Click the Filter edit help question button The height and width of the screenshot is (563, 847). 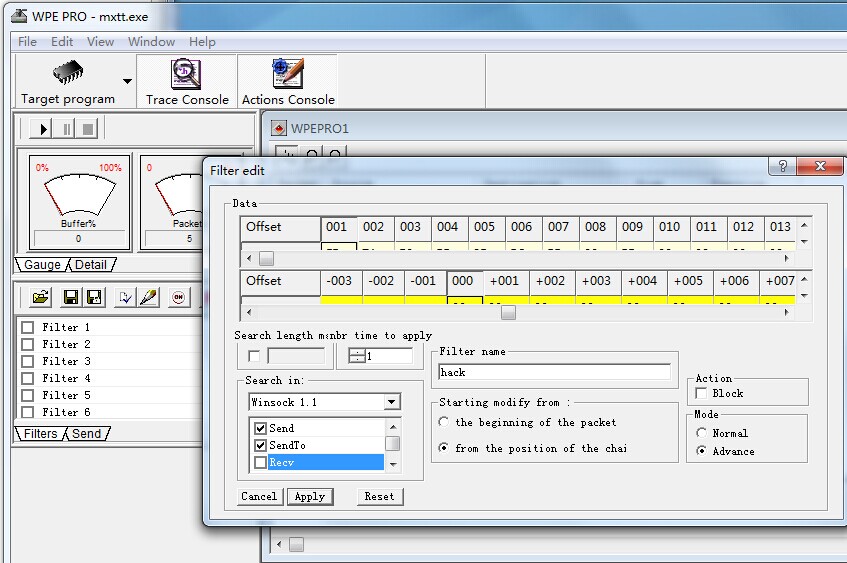(782, 166)
